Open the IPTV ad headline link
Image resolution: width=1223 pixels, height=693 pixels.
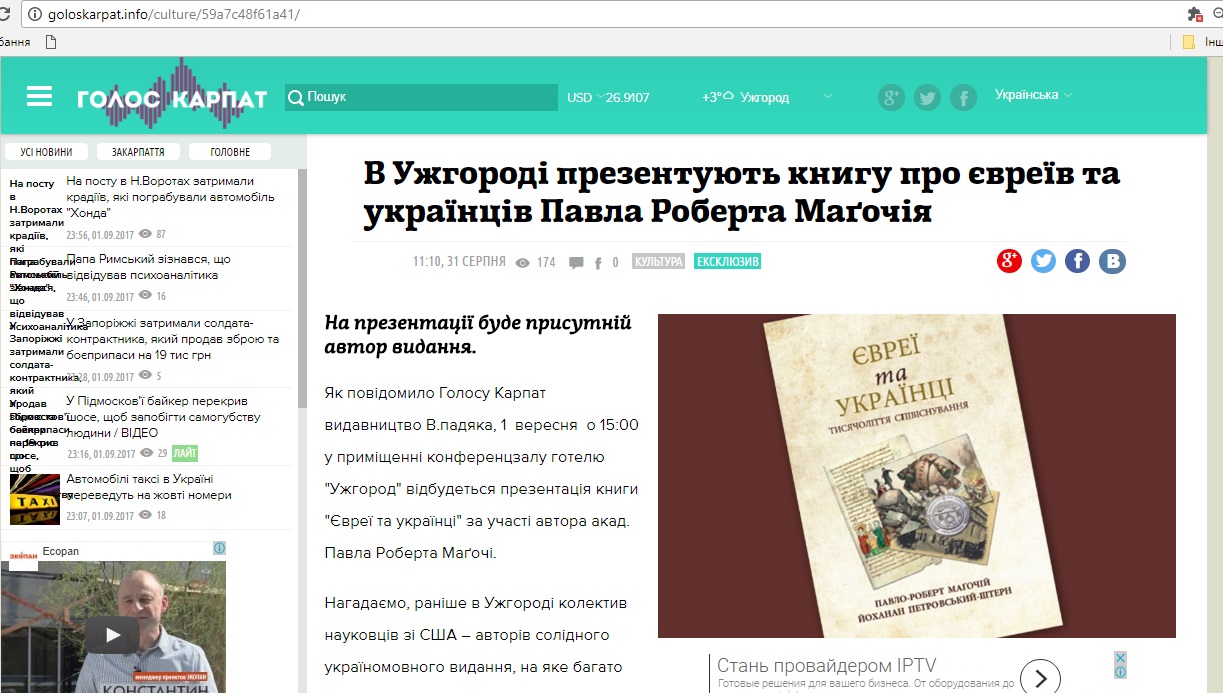pyautogui.click(x=827, y=667)
